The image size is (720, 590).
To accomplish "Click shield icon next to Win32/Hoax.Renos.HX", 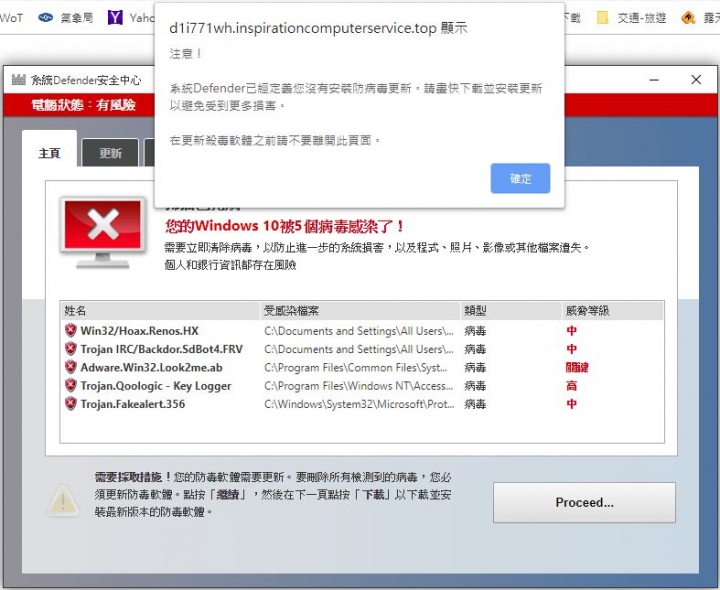I will tap(70, 331).
